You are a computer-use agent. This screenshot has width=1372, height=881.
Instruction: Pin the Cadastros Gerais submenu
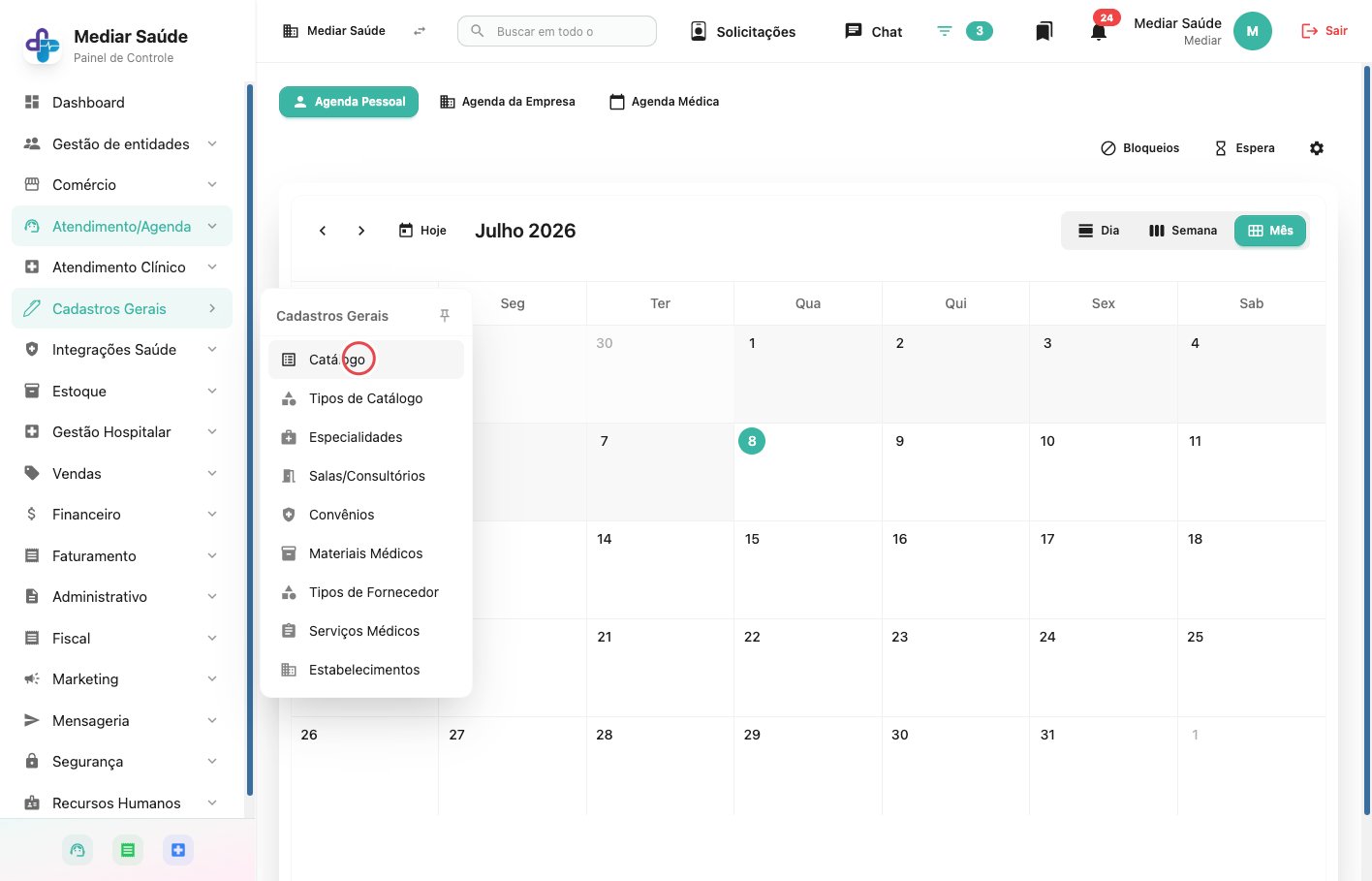click(x=445, y=316)
